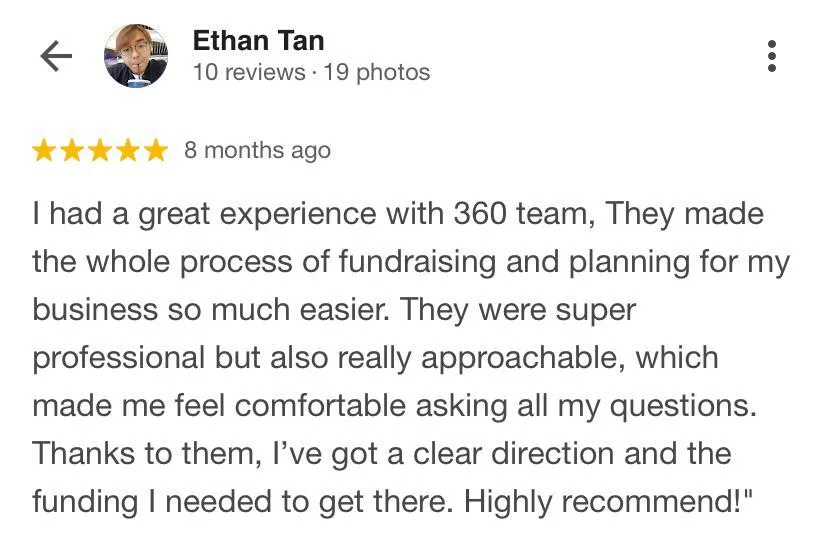Click 'made me feel comfortable' text

tap(219, 406)
